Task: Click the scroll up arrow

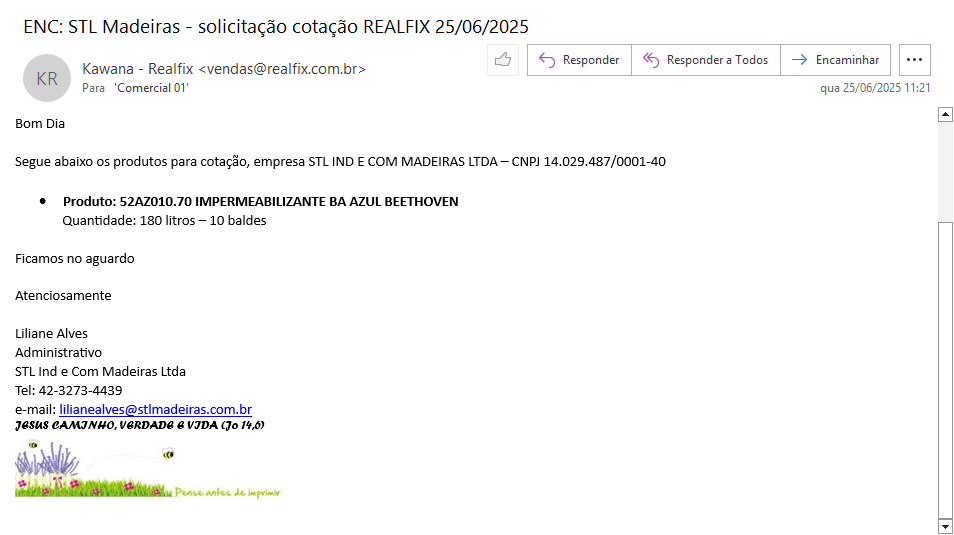Action: pos(944,115)
